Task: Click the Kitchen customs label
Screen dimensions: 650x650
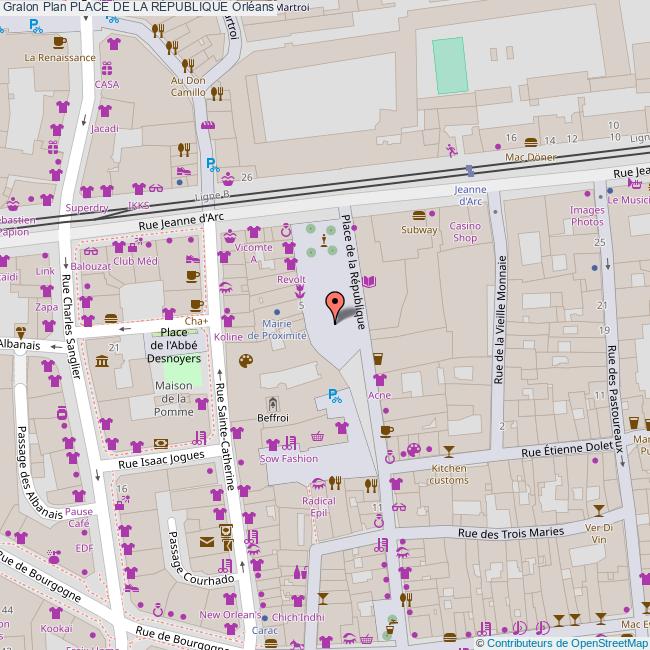Action: pos(449,474)
